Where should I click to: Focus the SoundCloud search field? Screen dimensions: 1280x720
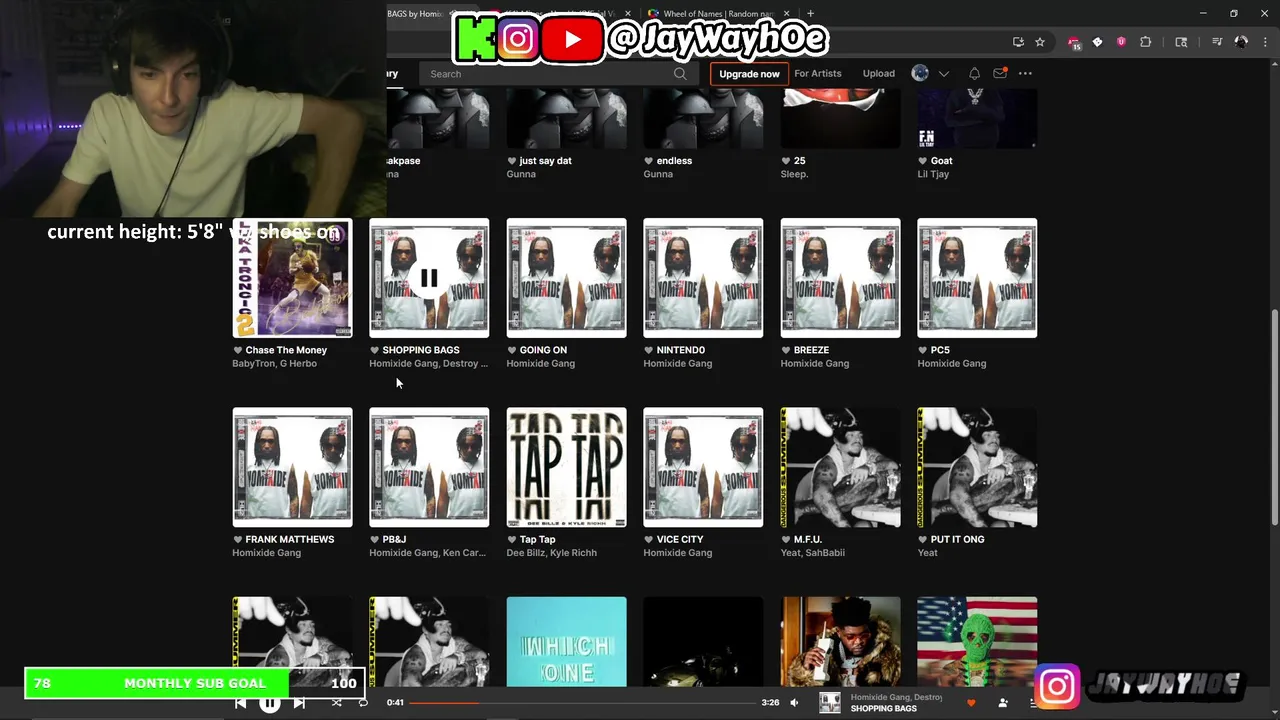click(558, 73)
